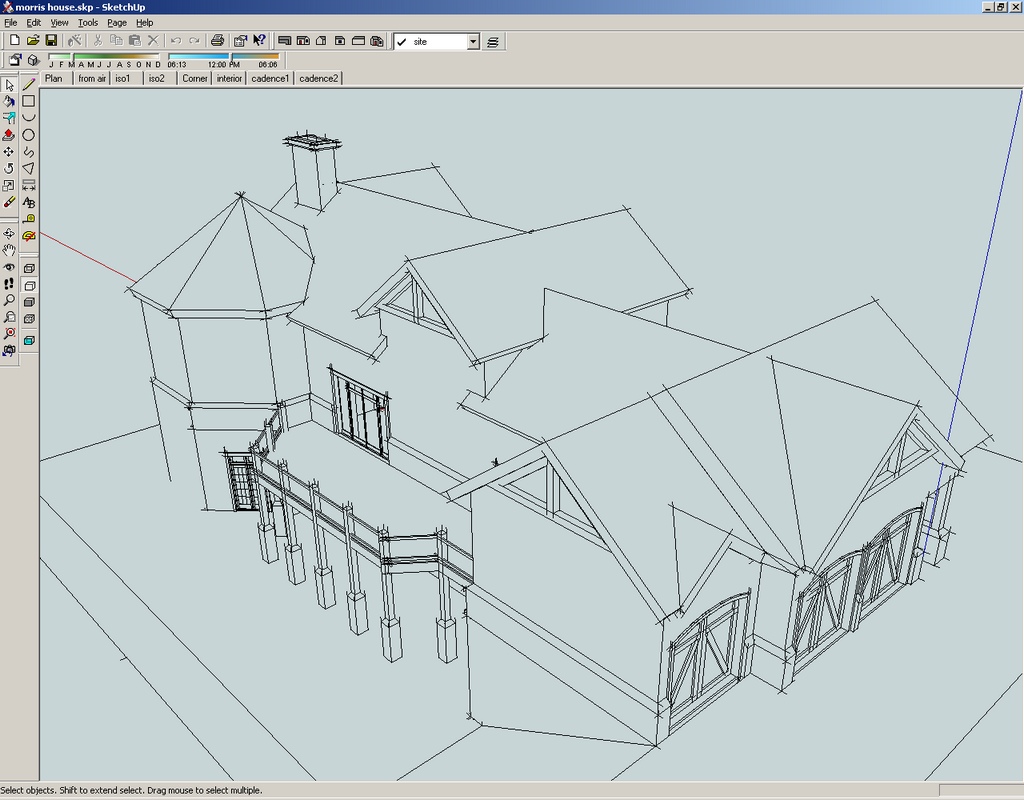Click the Zoom magnifier tool

tap(9, 300)
